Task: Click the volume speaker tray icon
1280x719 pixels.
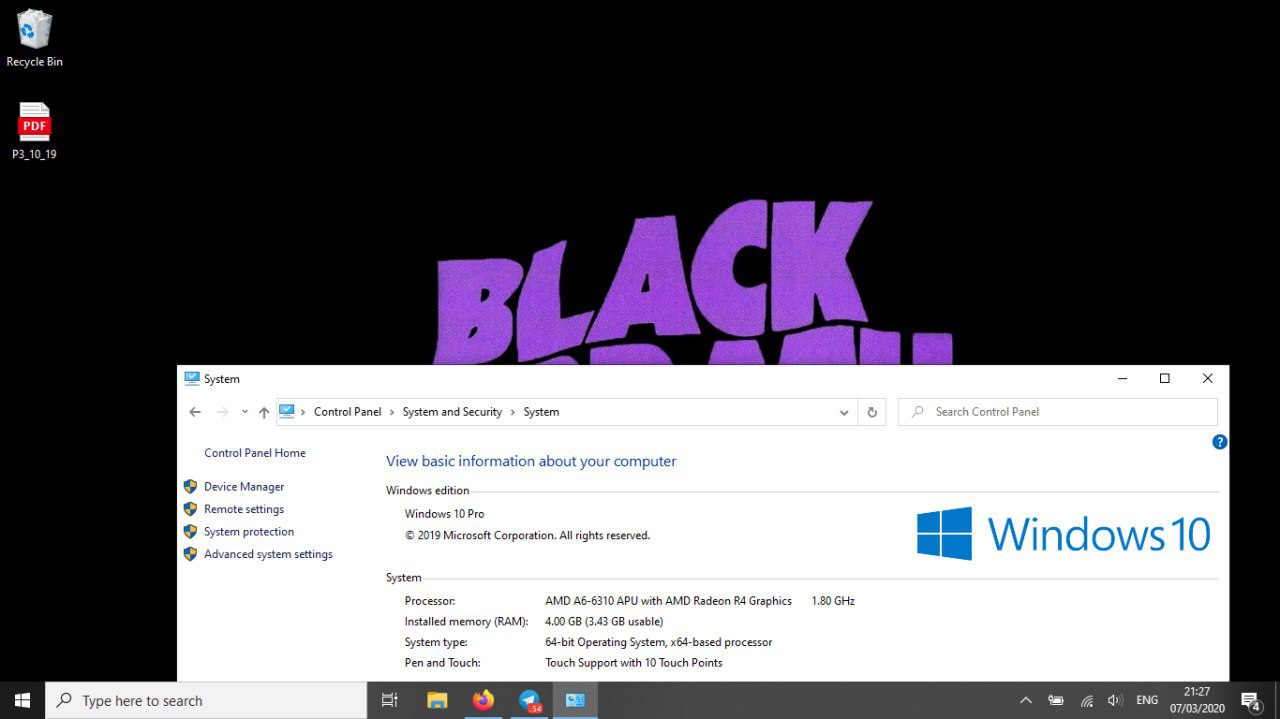Action: (x=1115, y=700)
